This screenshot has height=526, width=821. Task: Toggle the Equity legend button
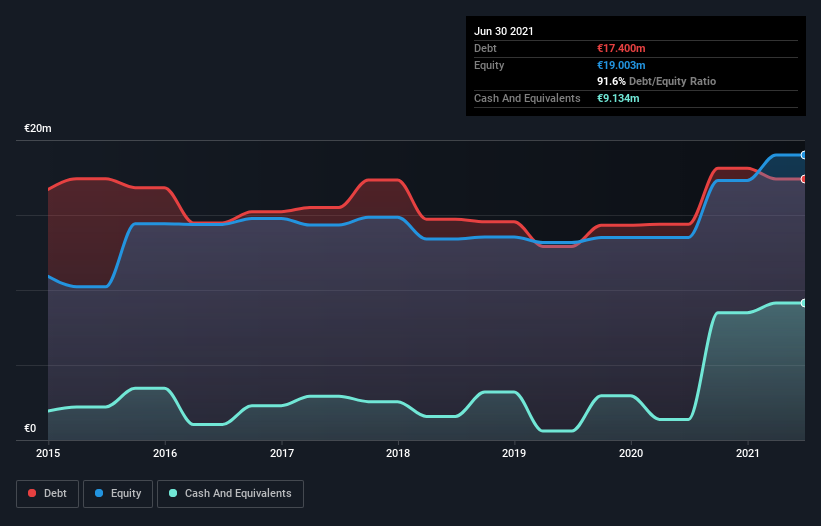118,494
